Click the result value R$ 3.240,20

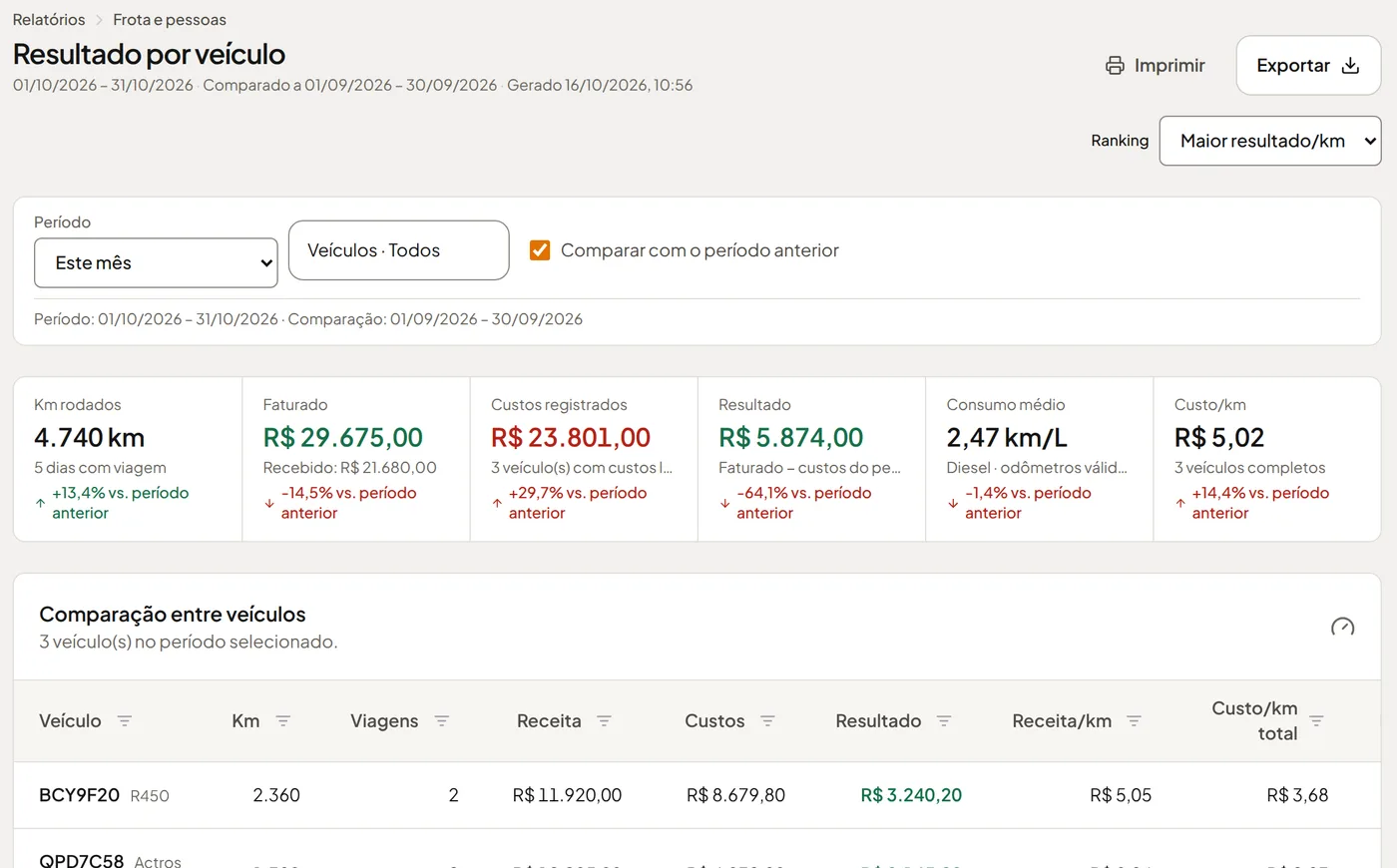911,795
